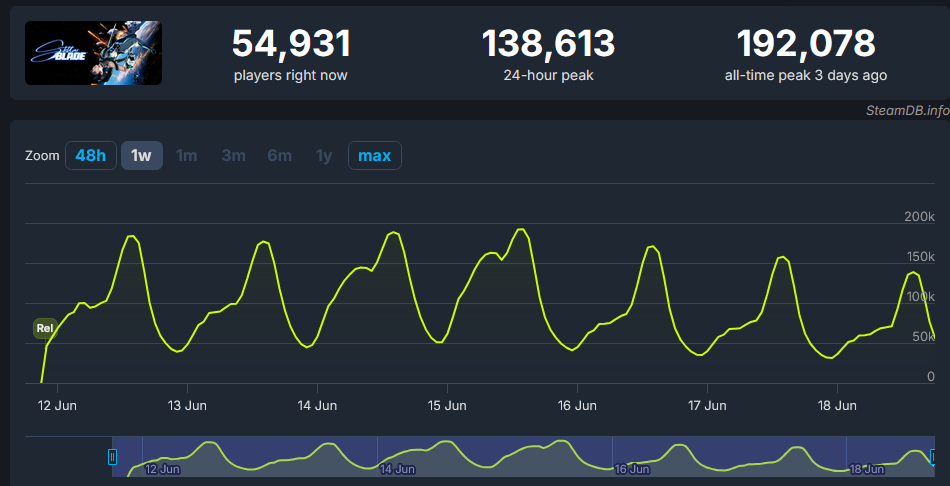Image resolution: width=950 pixels, height=486 pixels.
Task: Click the 13 Jun axis label
Action: 187,405
